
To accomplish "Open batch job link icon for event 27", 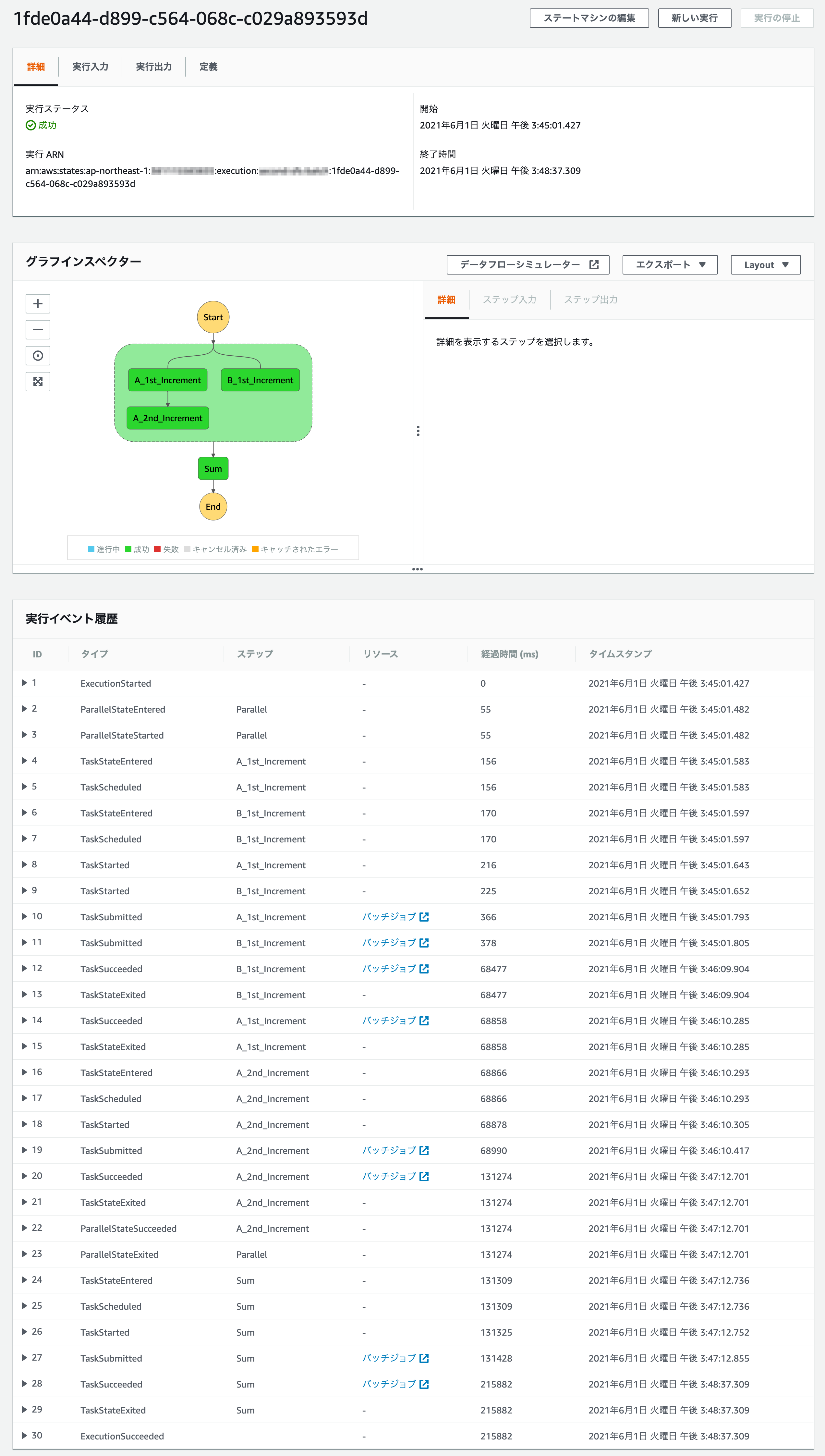I will (x=424, y=1359).
